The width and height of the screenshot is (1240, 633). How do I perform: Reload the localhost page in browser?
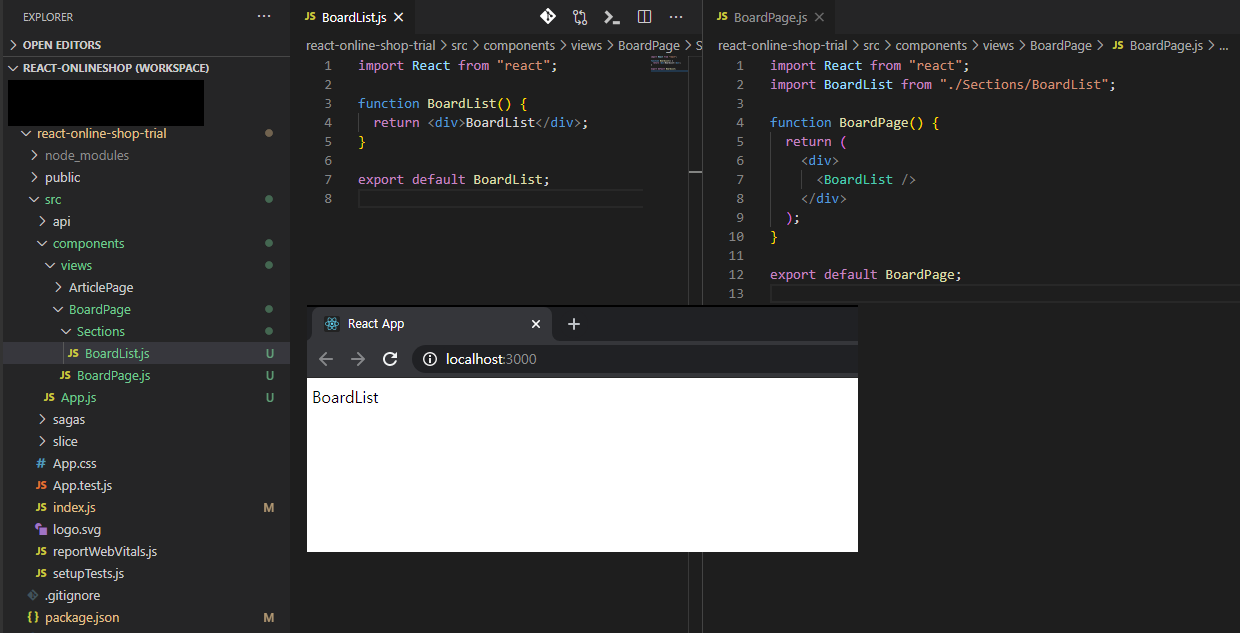point(391,359)
